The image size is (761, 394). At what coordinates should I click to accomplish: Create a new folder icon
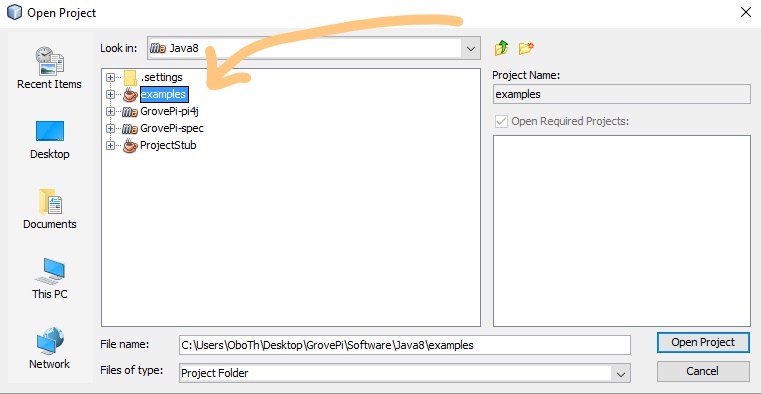(526, 48)
